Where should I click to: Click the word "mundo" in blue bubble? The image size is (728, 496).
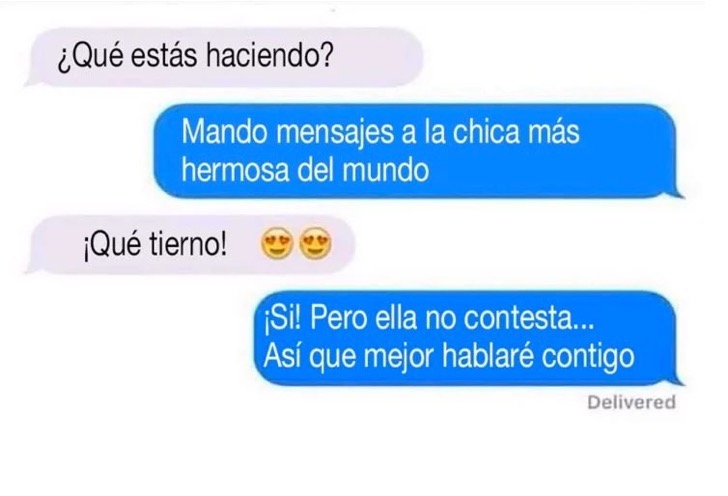[x=386, y=170]
